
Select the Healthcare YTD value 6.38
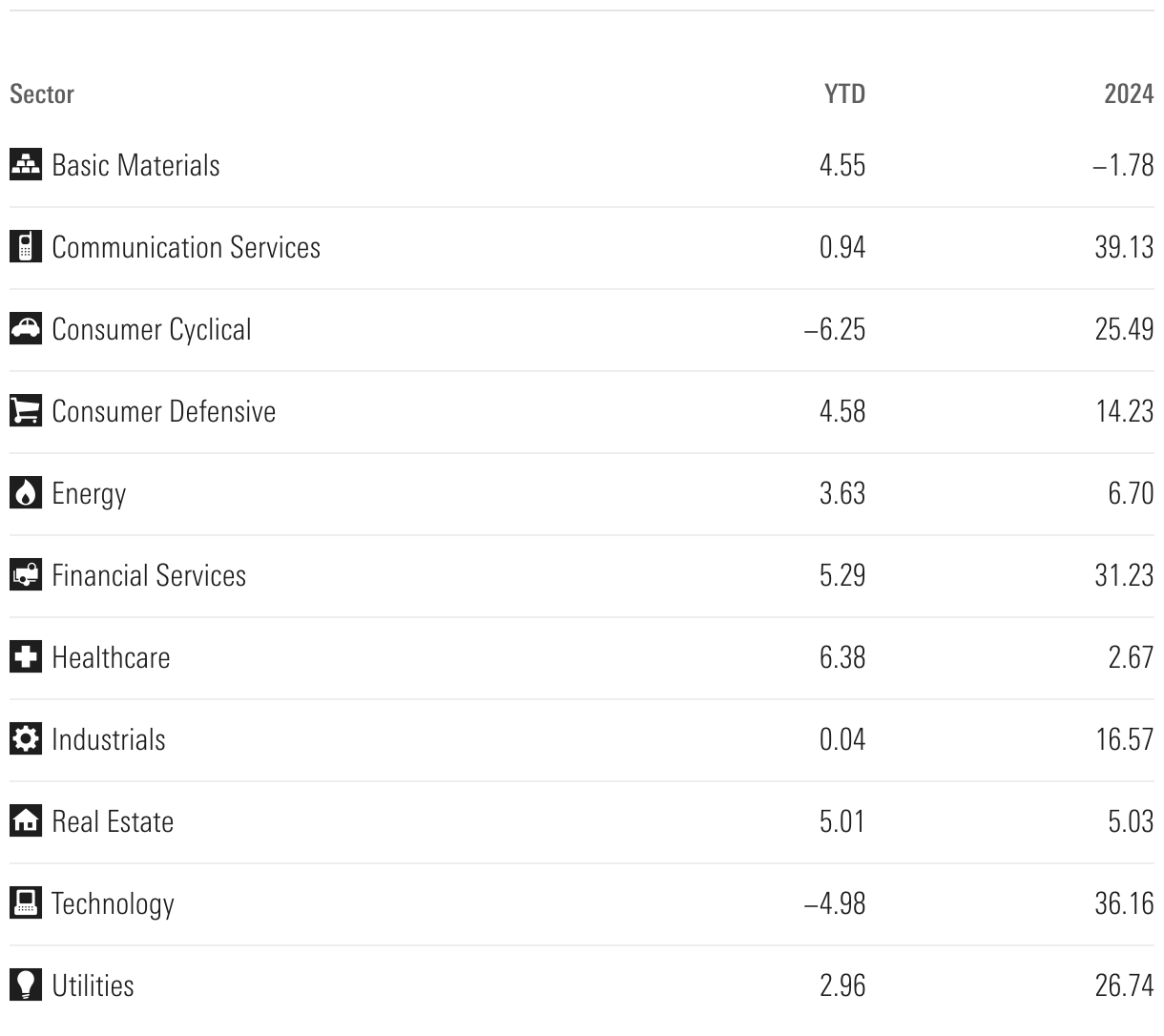click(842, 657)
